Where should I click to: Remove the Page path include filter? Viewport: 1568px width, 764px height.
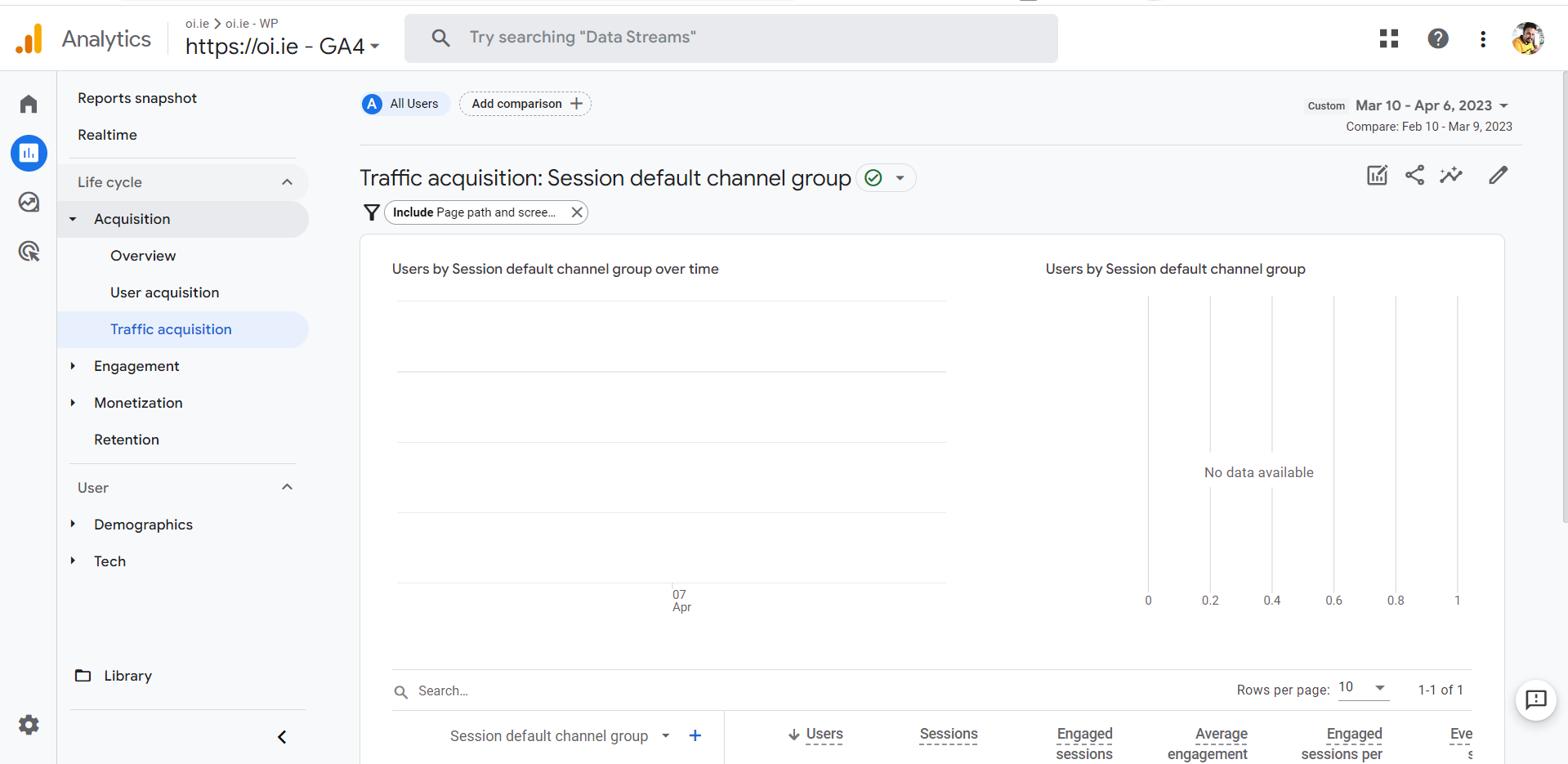coord(576,212)
